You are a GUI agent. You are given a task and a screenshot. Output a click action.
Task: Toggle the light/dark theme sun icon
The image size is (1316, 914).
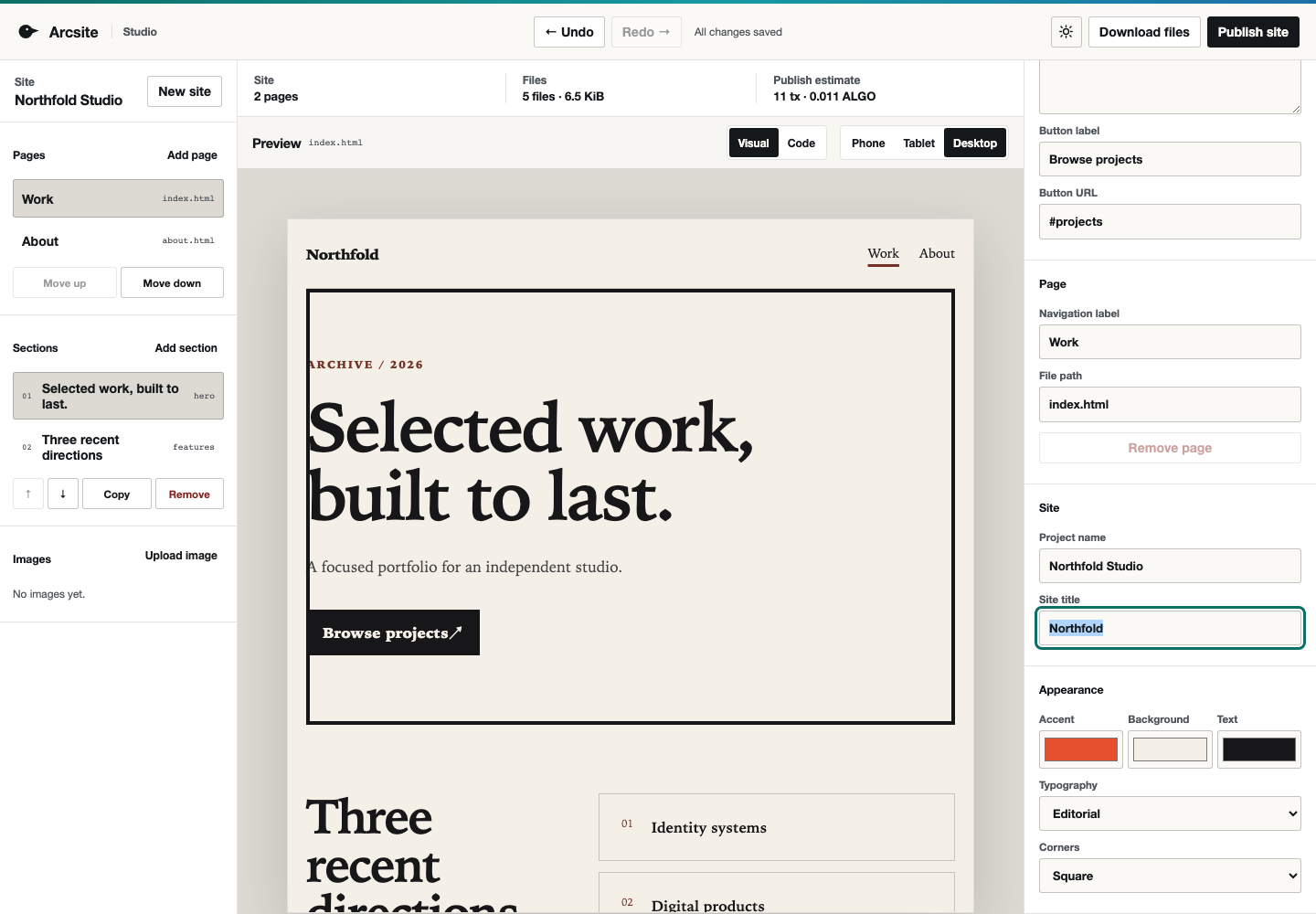(x=1067, y=32)
